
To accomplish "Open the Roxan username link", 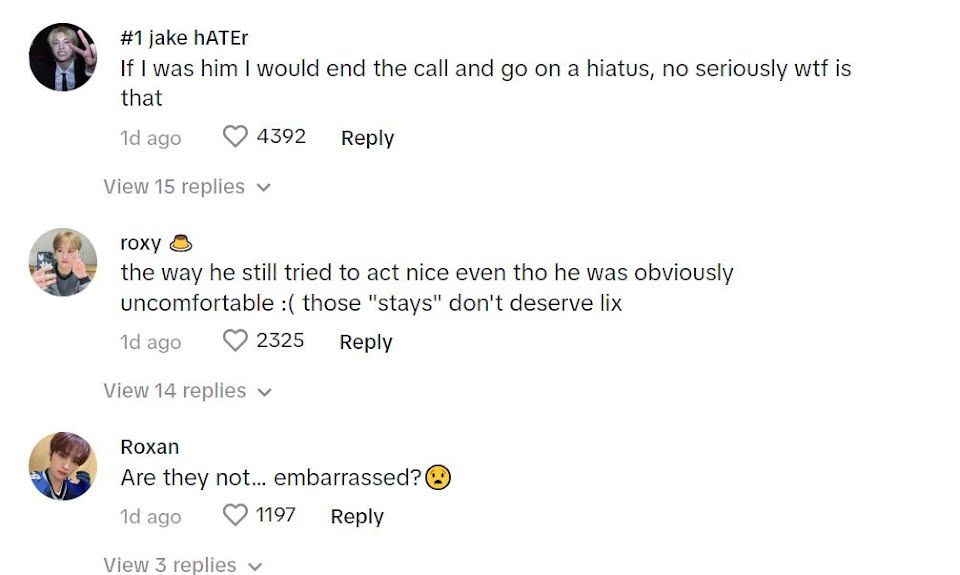I will click(x=150, y=447).
